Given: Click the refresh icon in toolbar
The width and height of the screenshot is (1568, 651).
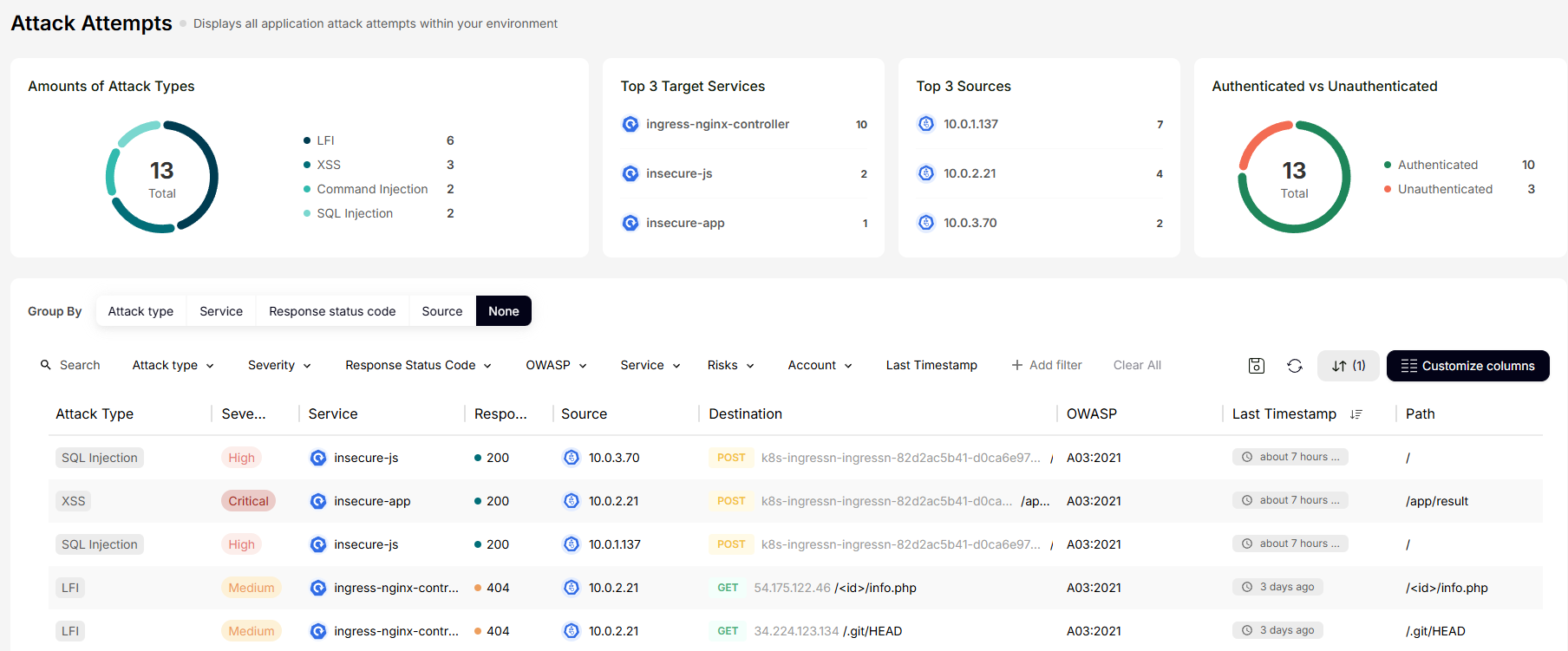Looking at the screenshot, I should tap(1294, 366).
